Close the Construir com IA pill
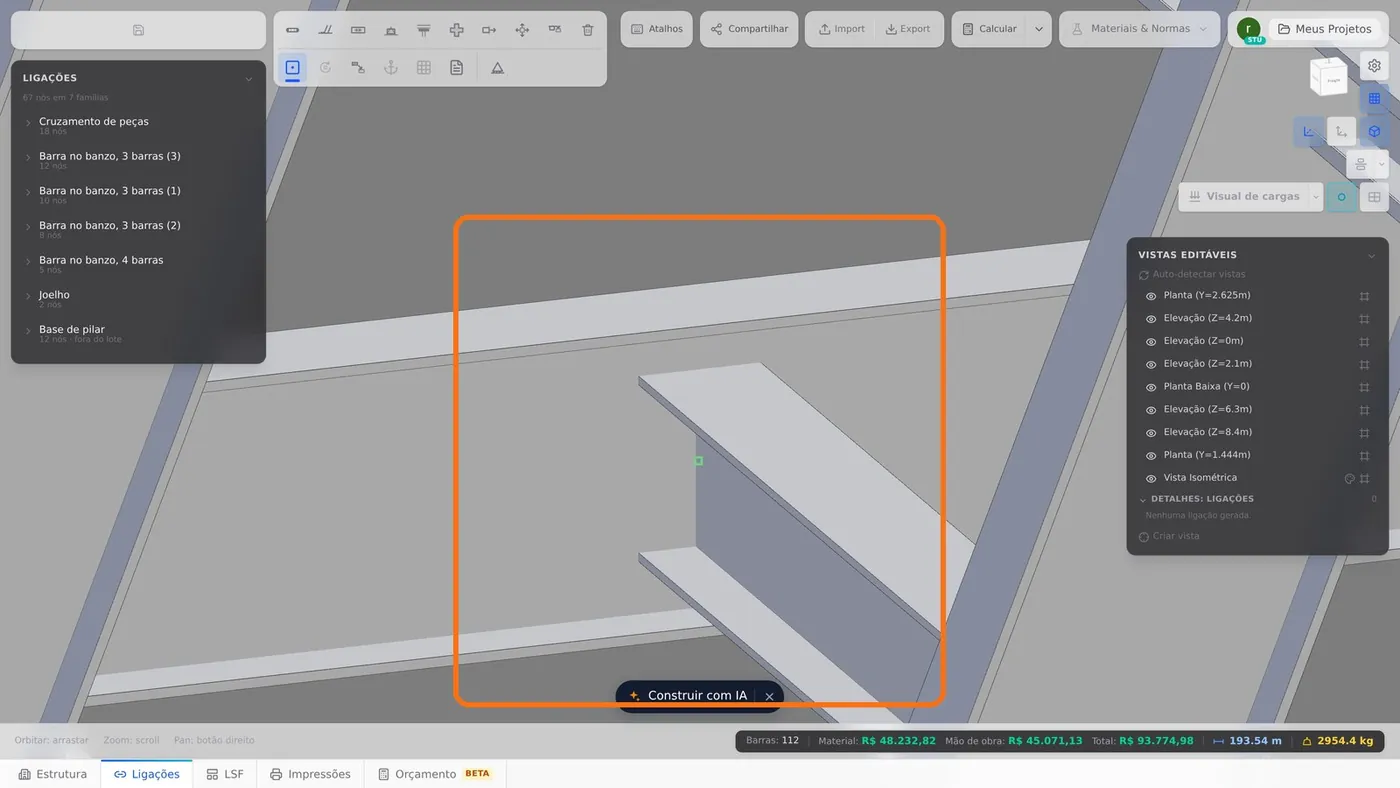 coord(769,697)
